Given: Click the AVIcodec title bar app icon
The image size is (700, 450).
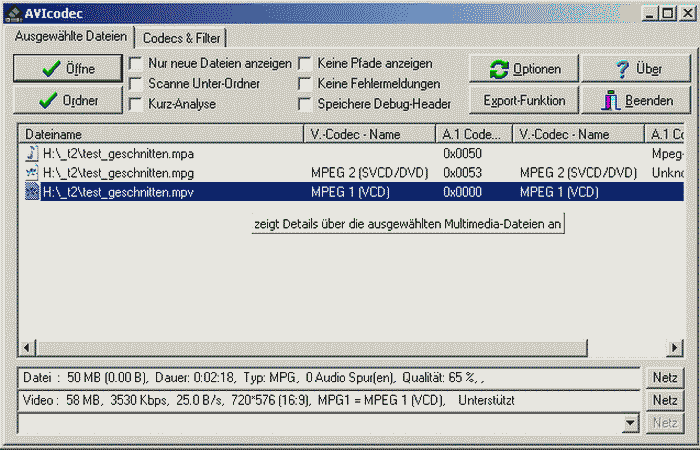Looking at the screenshot, I should (14, 13).
